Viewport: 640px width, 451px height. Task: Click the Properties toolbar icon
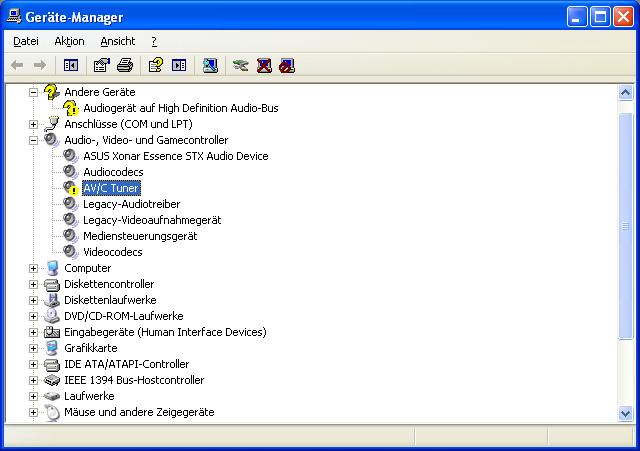pyautogui.click(x=101, y=65)
